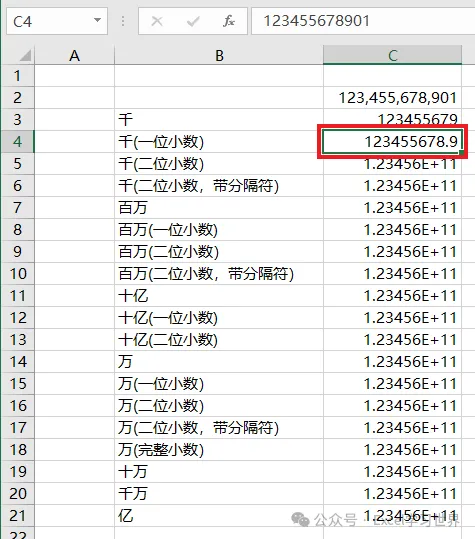Screen dimensions: 475x539
Task: Click cell C4 showing 123455678.9
Action: pyautogui.click(x=393, y=142)
